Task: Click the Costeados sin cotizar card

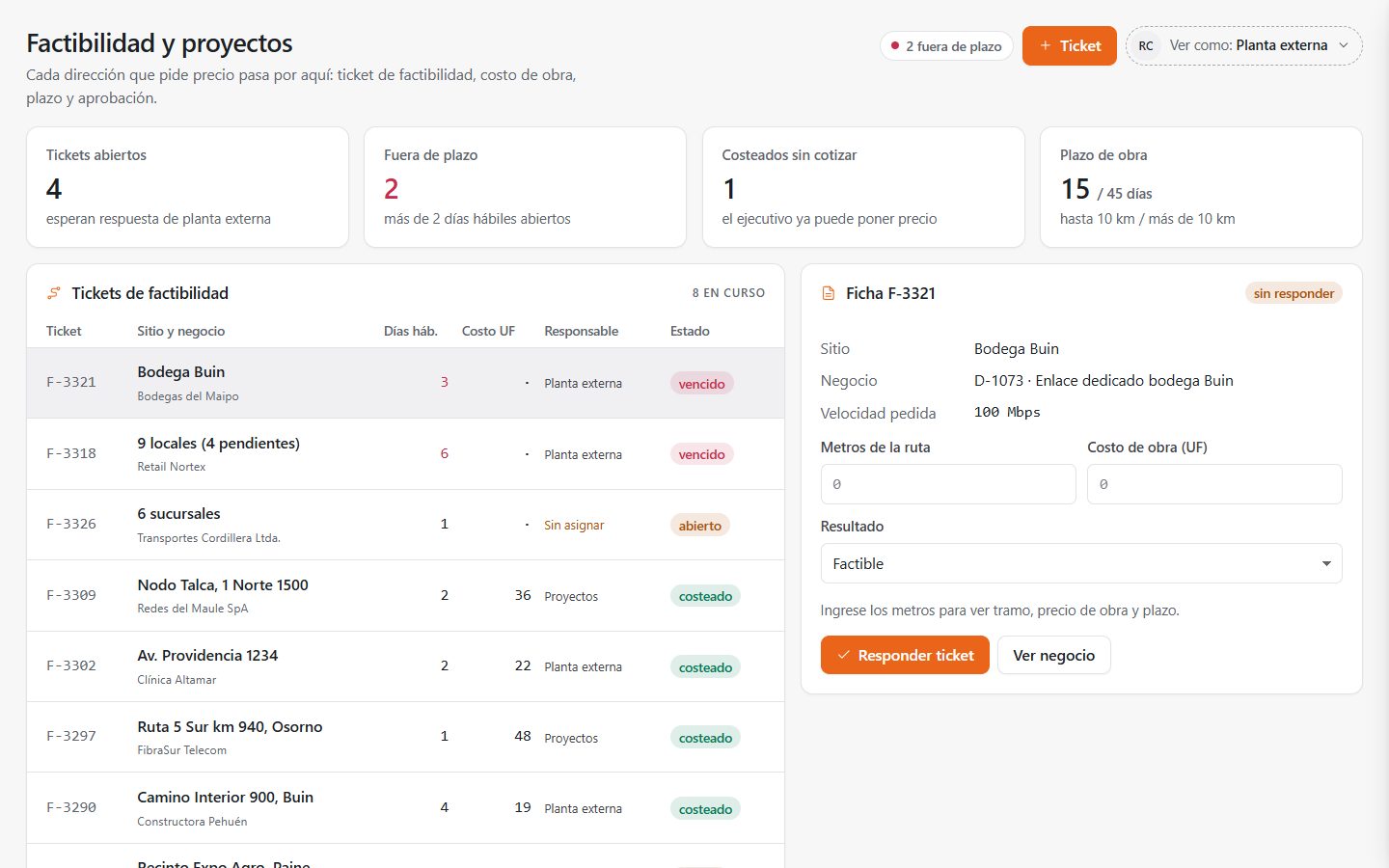Action: (863, 187)
